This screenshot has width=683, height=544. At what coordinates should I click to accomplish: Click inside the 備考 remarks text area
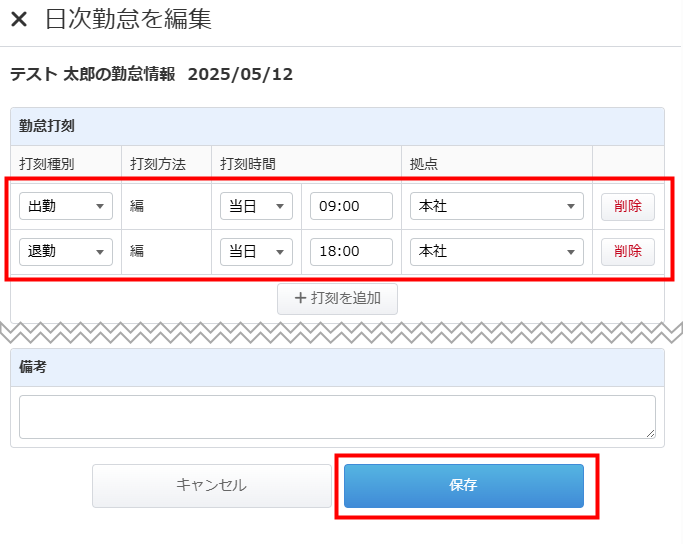tap(337, 417)
